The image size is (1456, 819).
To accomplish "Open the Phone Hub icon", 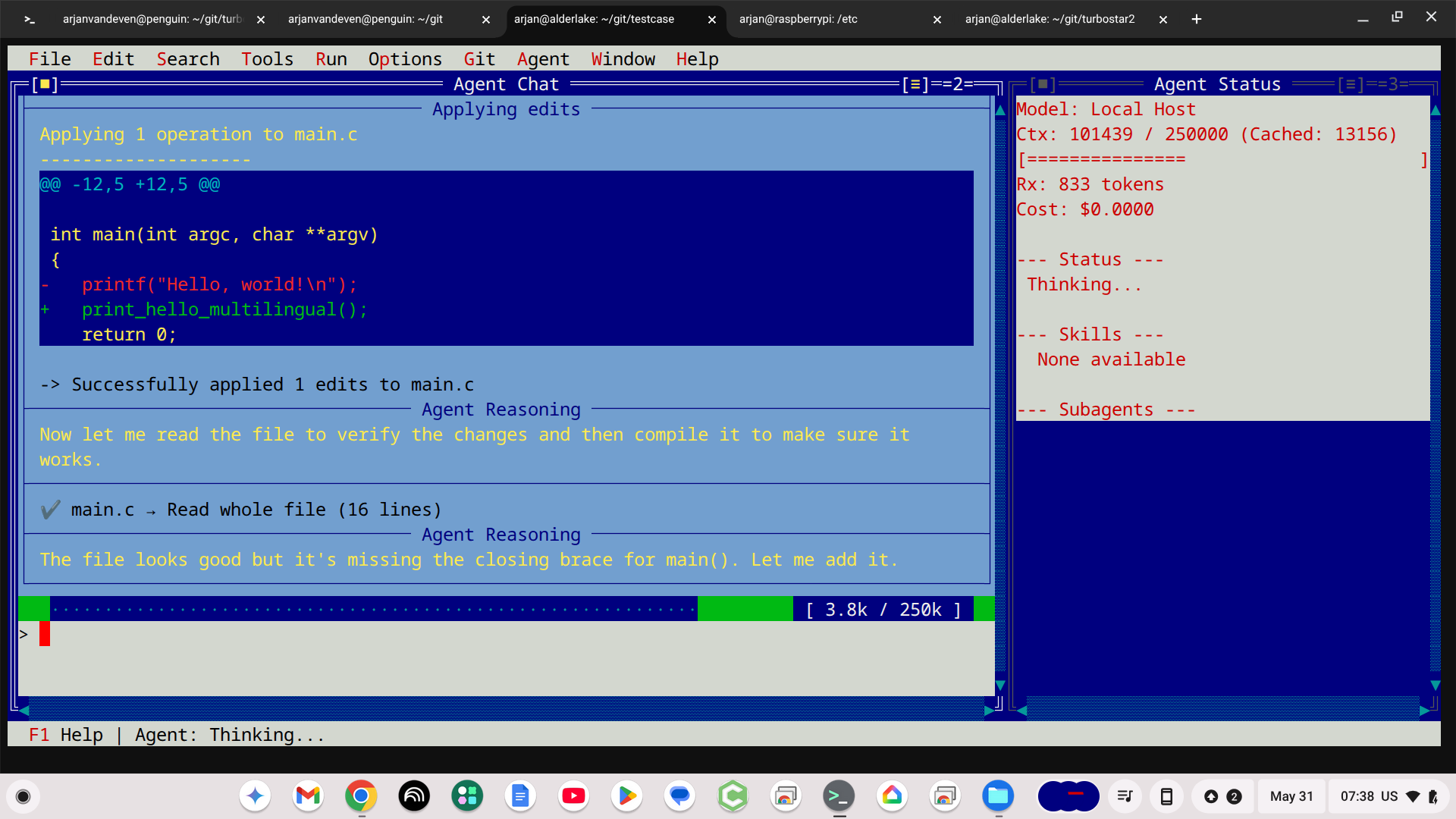I will point(1166,796).
